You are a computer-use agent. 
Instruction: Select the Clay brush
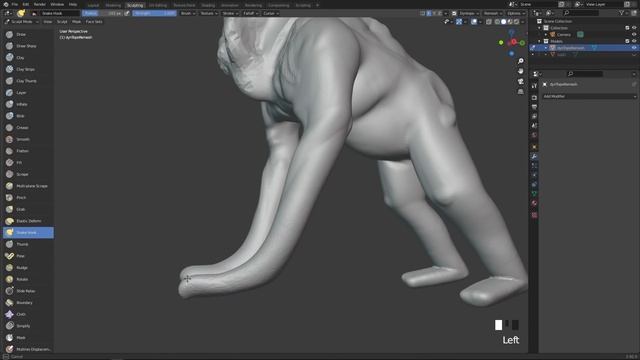pyautogui.click(x=28, y=58)
